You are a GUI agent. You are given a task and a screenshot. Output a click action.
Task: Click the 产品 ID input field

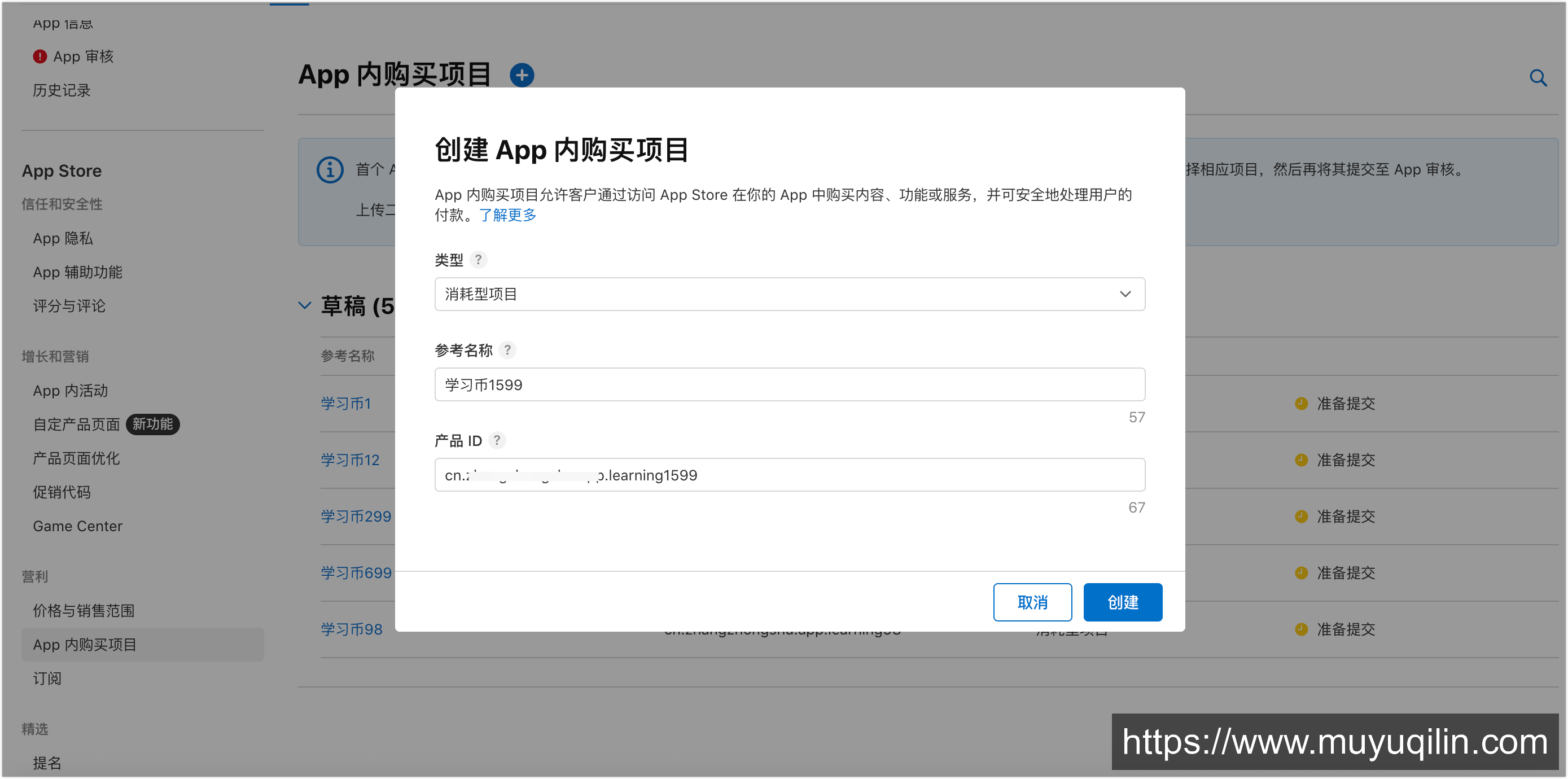[790, 475]
